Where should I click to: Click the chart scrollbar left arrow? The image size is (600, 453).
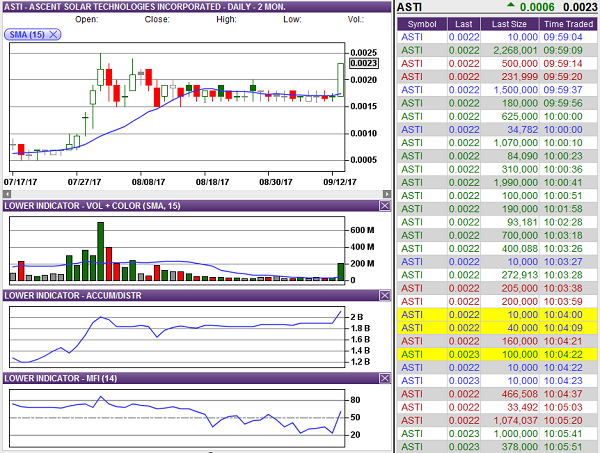[x=7, y=194]
